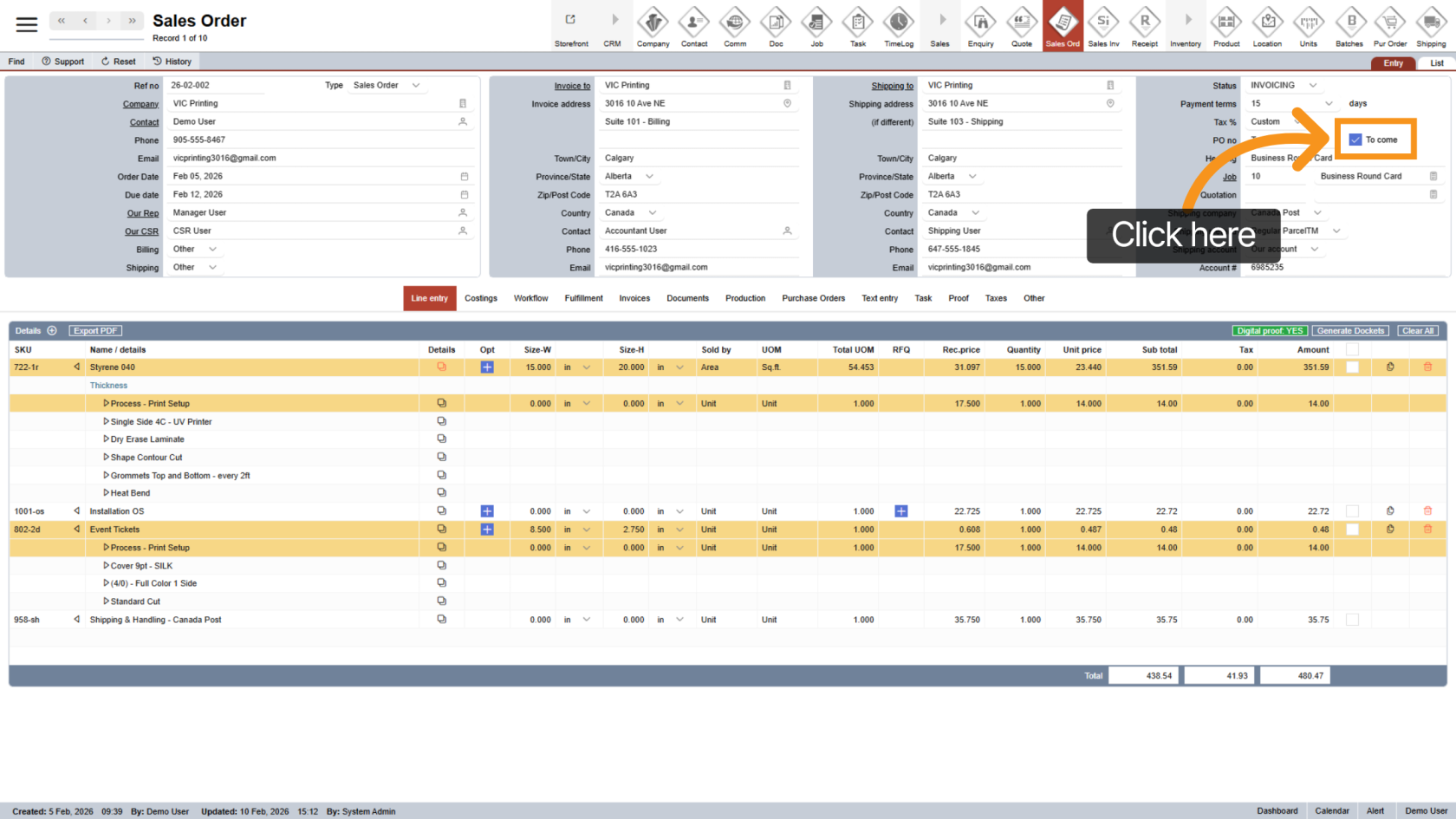Click the Order Date calendar icon
The width and height of the screenshot is (1456, 819).
pyautogui.click(x=464, y=177)
